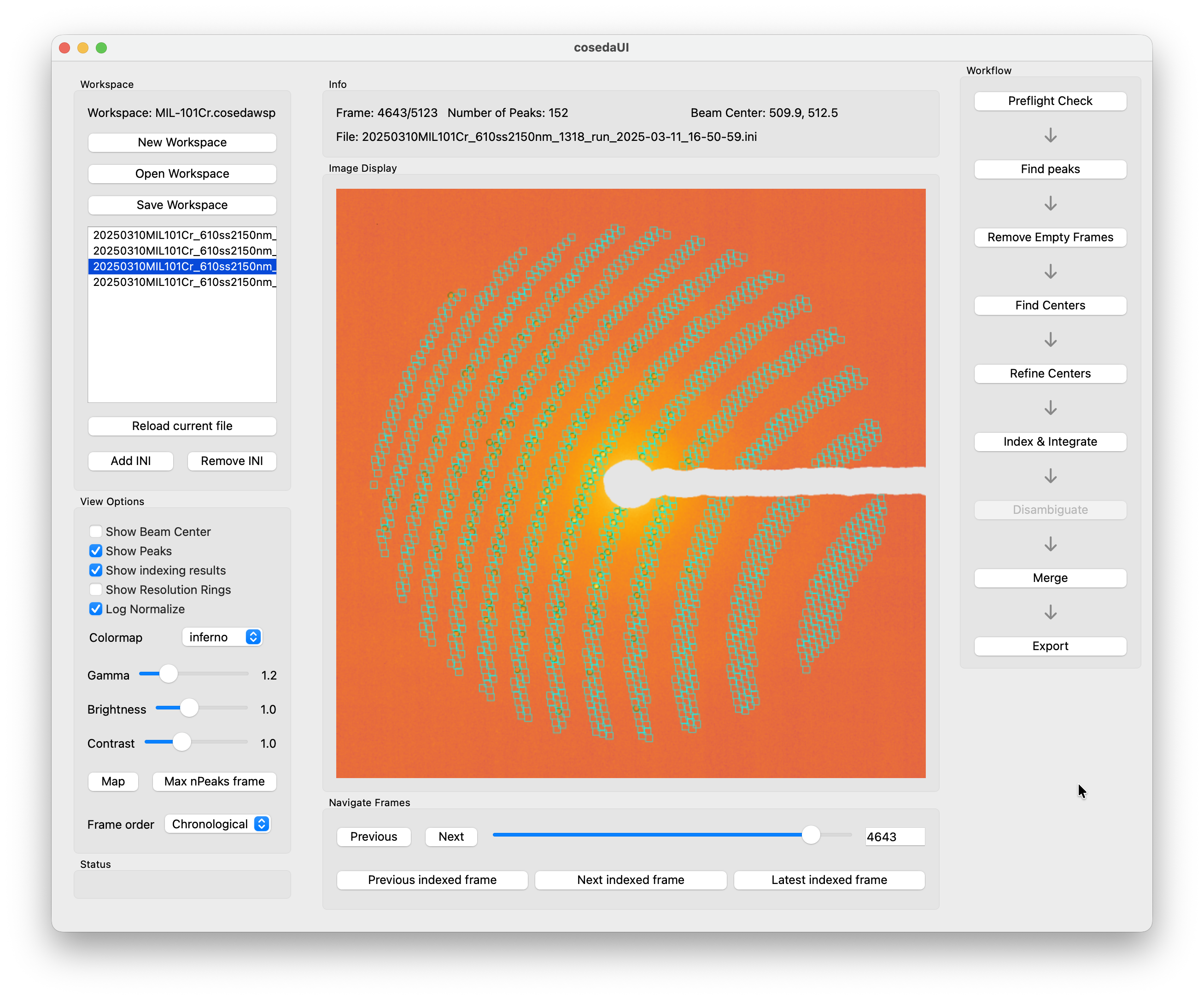The image size is (1204, 1000).
Task: Open the Map view button
Action: pos(113,782)
